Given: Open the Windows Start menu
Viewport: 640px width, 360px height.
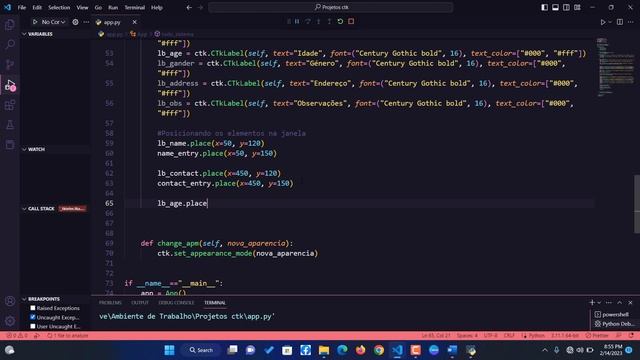Looking at the screenshot, I should coord(169,350).
